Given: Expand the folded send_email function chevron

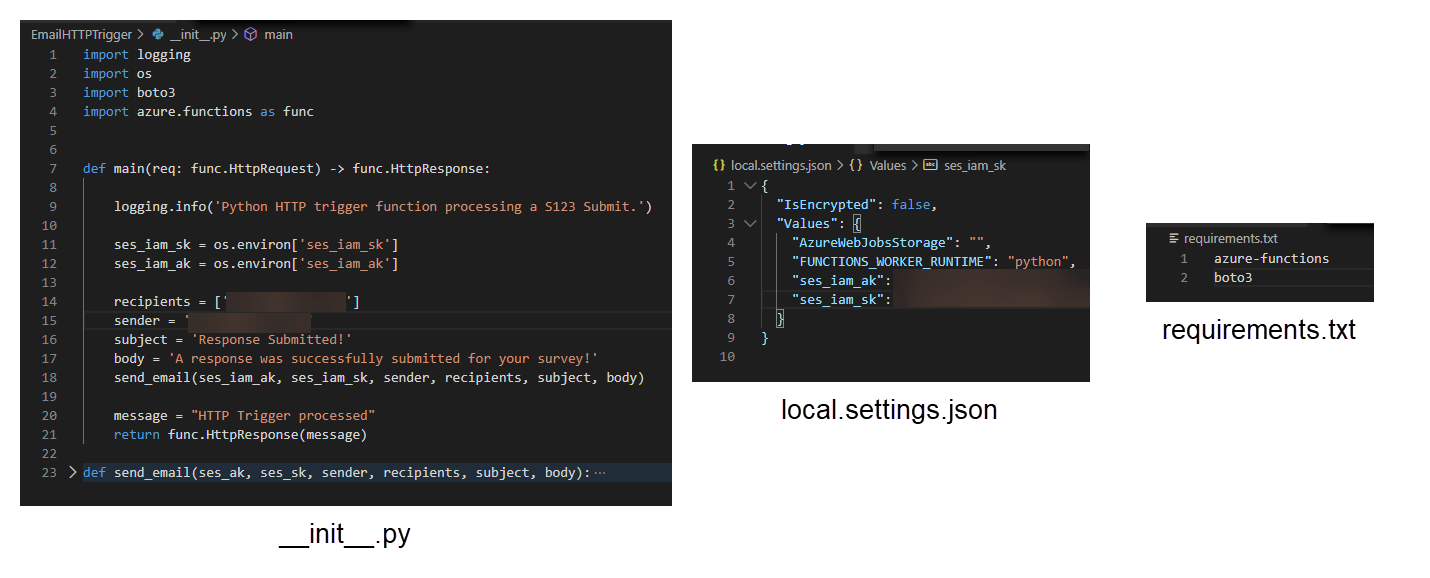Looking at the screenshot, I should coord(72,472).
